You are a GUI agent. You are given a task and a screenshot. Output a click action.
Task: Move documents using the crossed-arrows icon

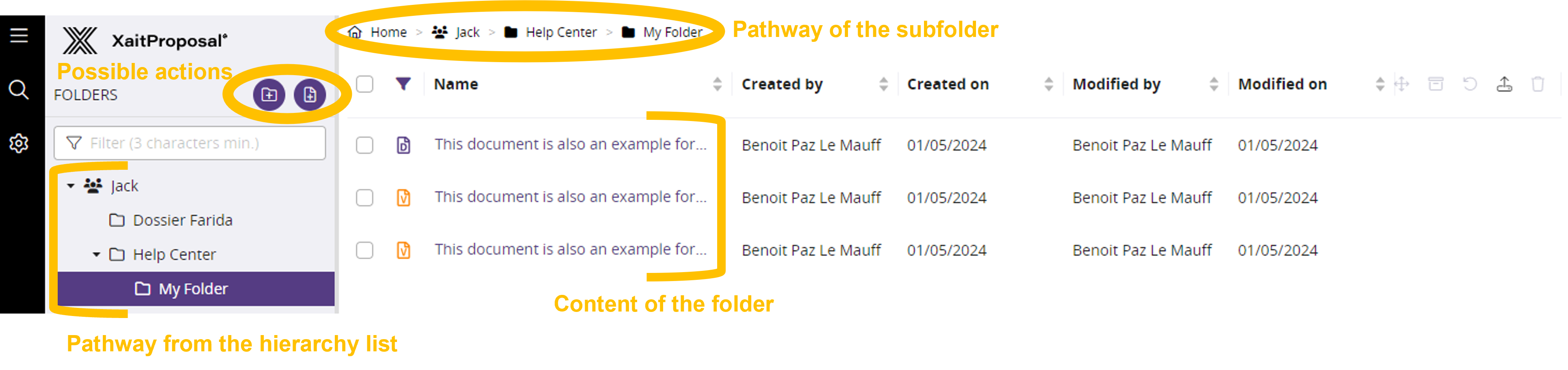(1401, 84)
